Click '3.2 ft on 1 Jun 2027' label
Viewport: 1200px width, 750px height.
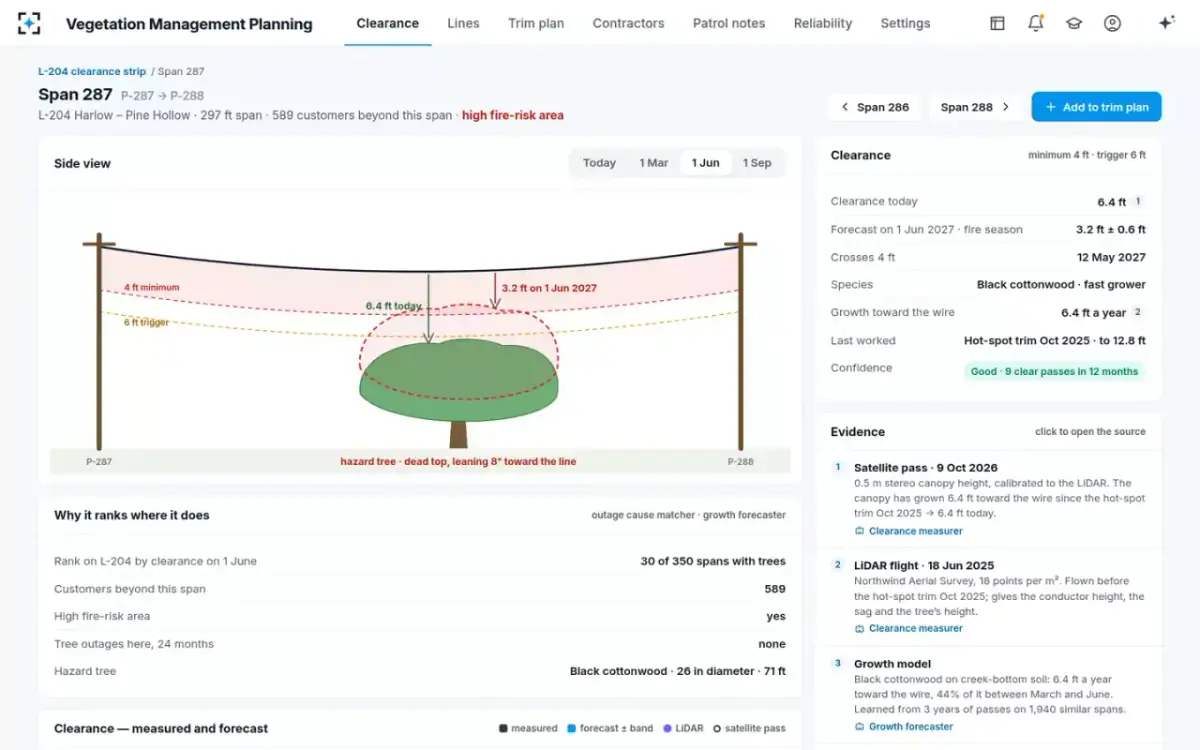coord(550,288)
